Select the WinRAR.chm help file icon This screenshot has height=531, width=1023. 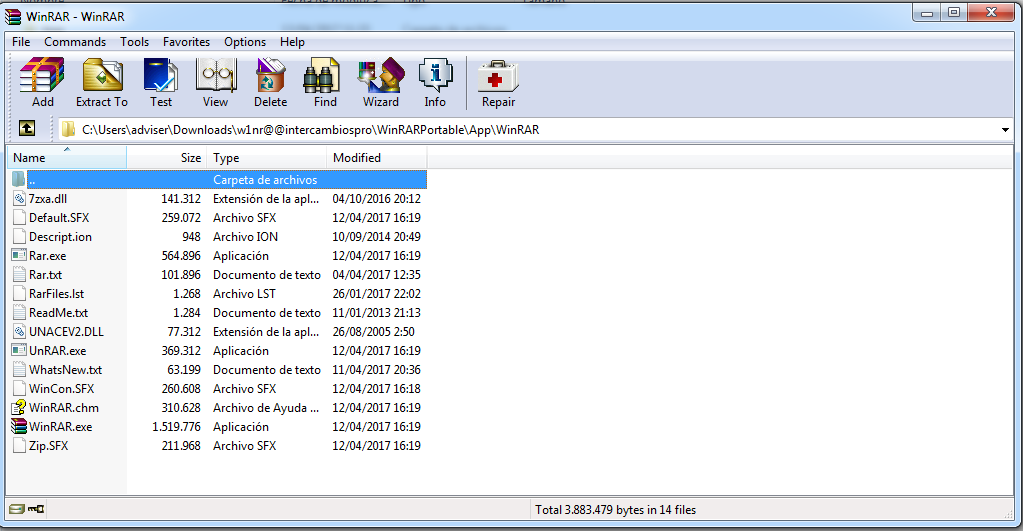click(19, 407)
